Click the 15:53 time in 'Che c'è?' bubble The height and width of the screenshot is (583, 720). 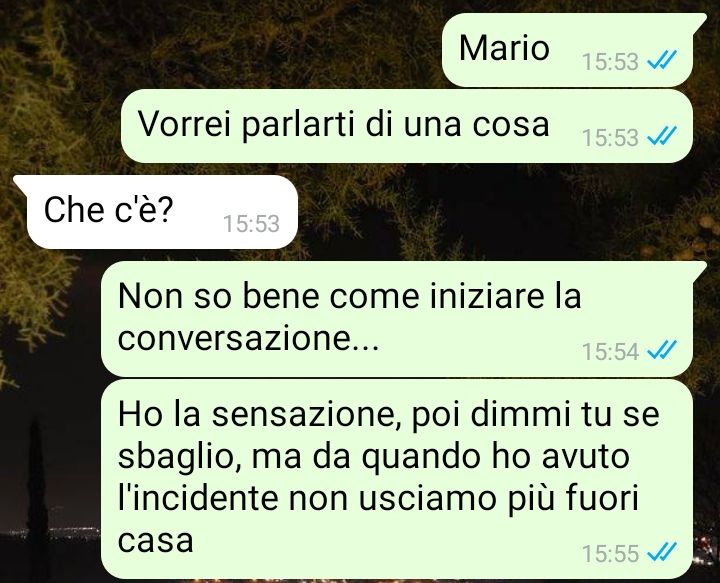[x=251, y=224]
